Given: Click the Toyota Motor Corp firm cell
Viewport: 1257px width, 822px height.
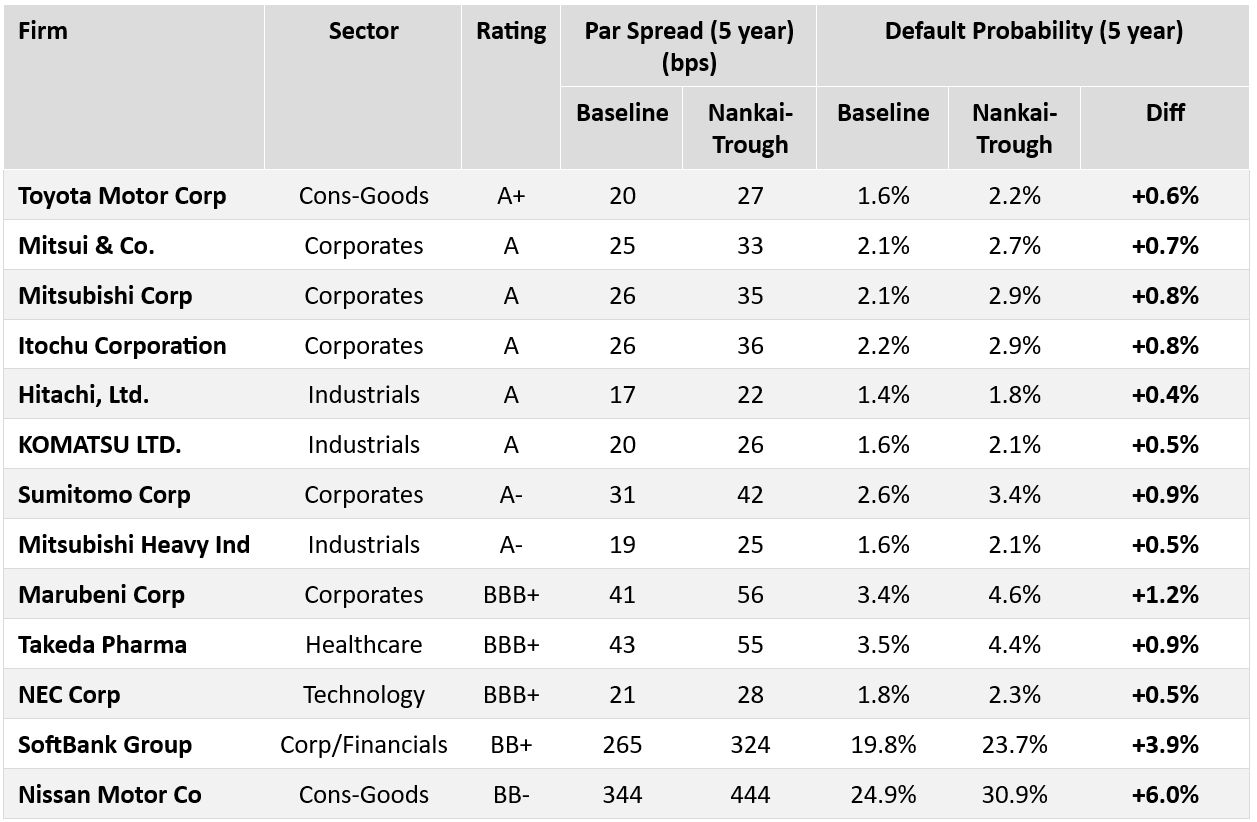Looking at the screenshot, I should 122,195.
